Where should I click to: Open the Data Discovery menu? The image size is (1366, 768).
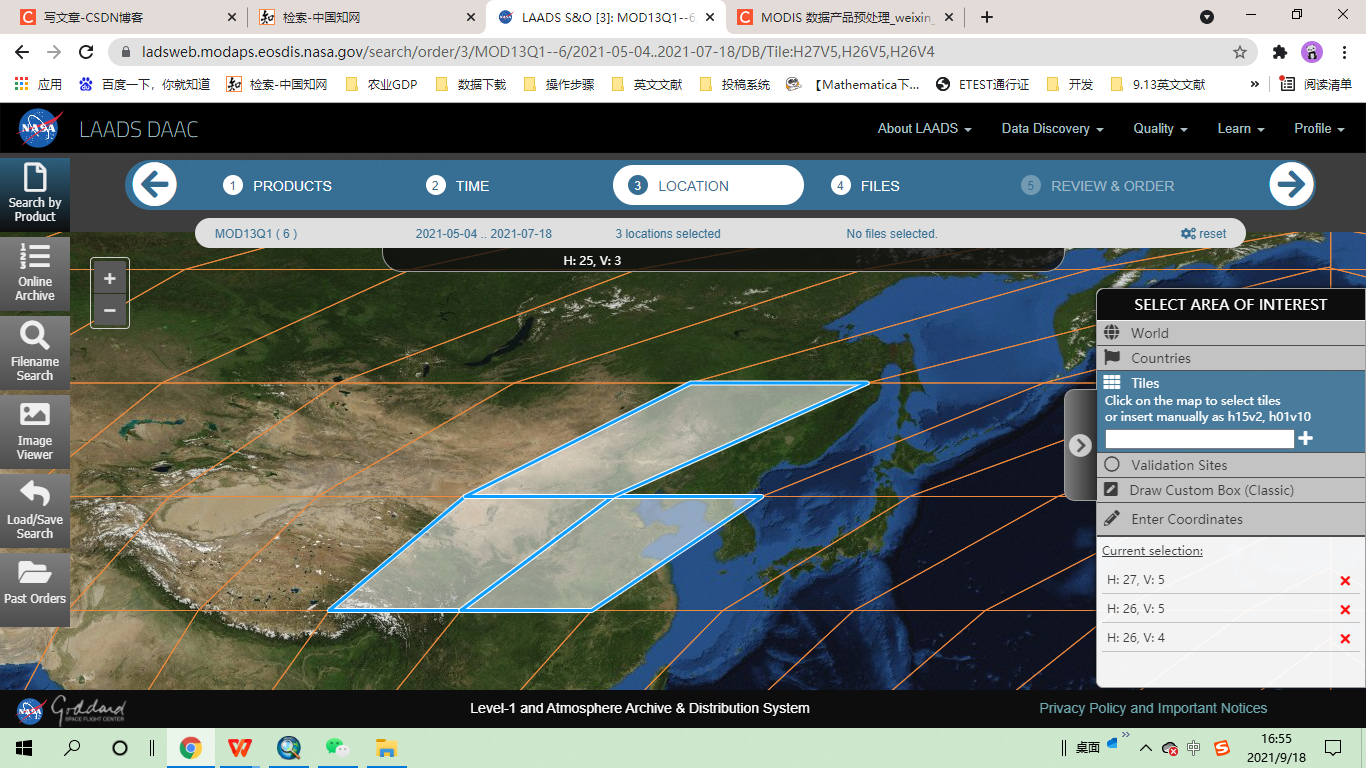click(x=1051, y=128)
